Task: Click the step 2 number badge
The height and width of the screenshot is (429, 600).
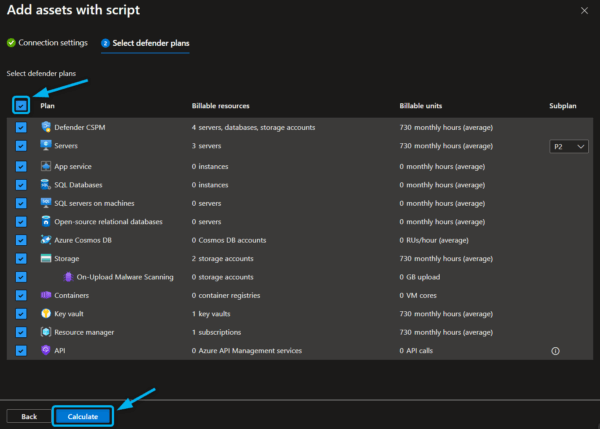Action: point(105,43)
